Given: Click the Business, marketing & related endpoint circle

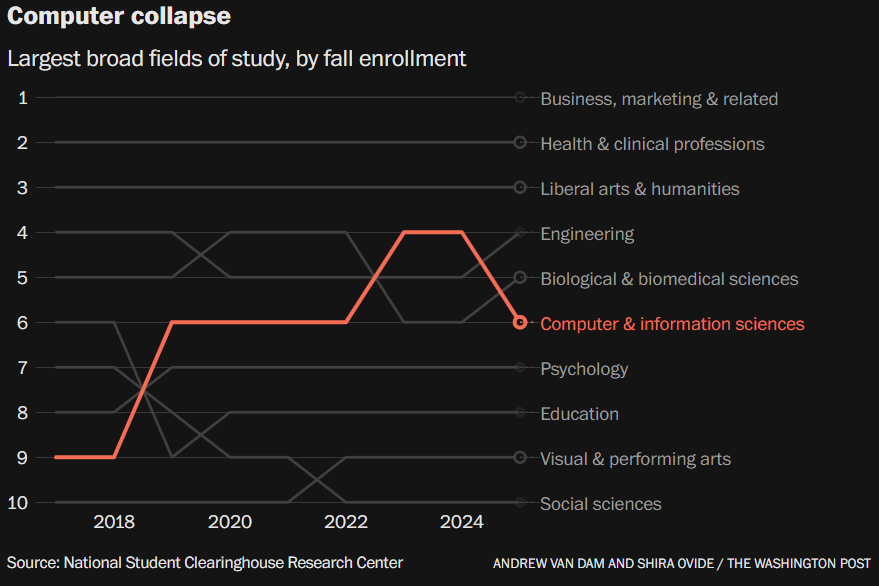Looking at the screenshot, I should (x=520, y=98).
